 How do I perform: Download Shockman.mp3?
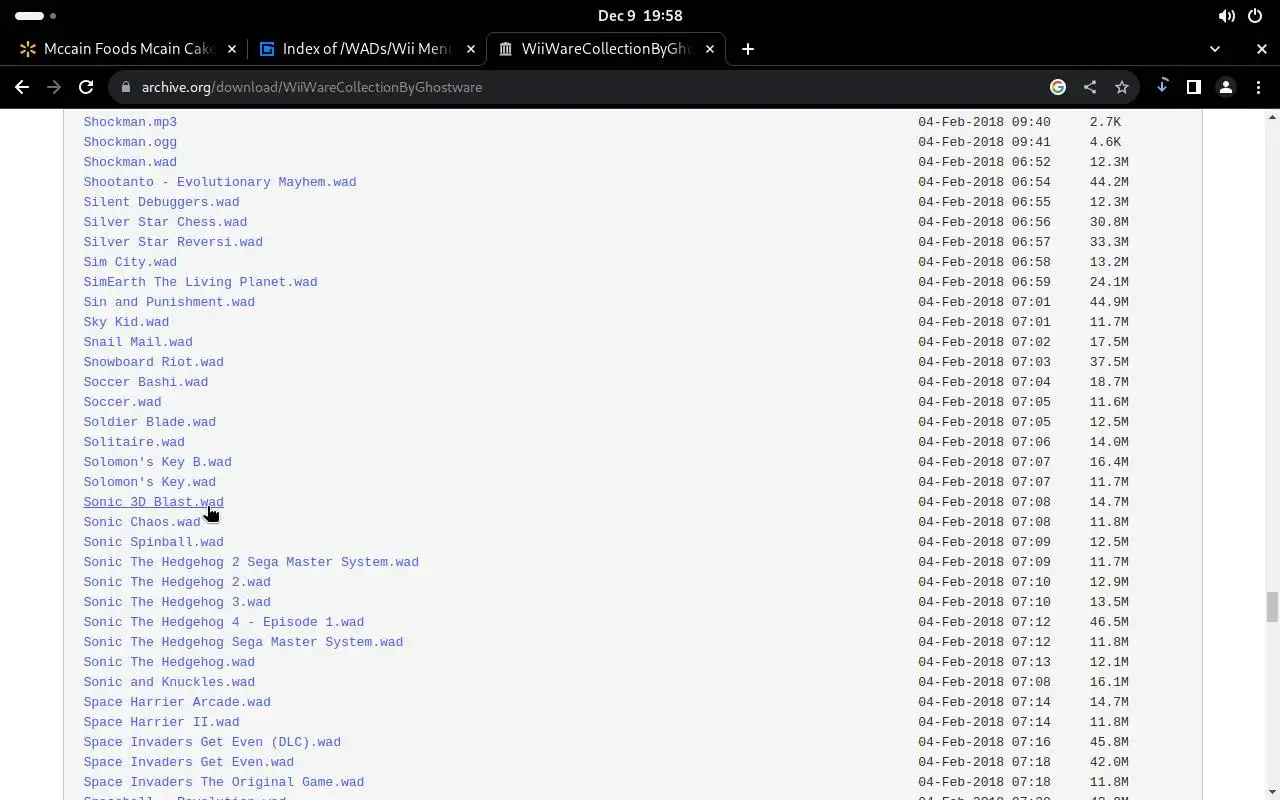[130, 122]
